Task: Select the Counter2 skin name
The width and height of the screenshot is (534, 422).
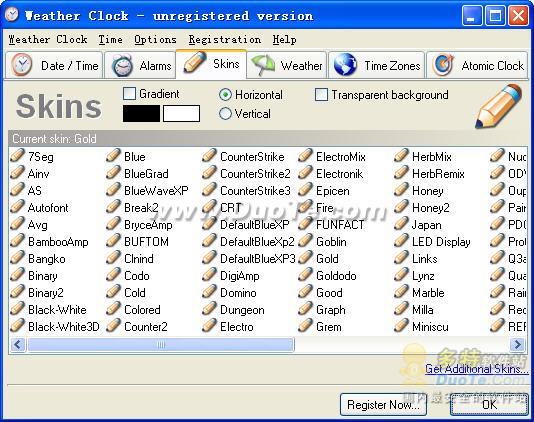Action: point(146,327)
